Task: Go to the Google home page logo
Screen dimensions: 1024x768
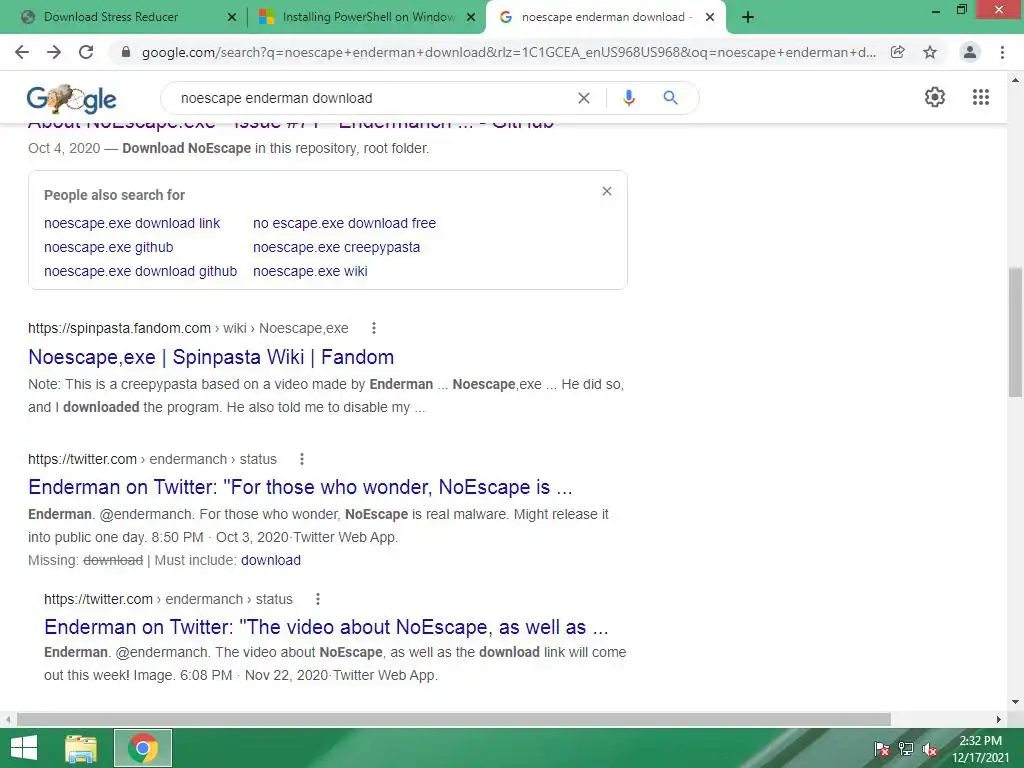Action: coord(71,99)
